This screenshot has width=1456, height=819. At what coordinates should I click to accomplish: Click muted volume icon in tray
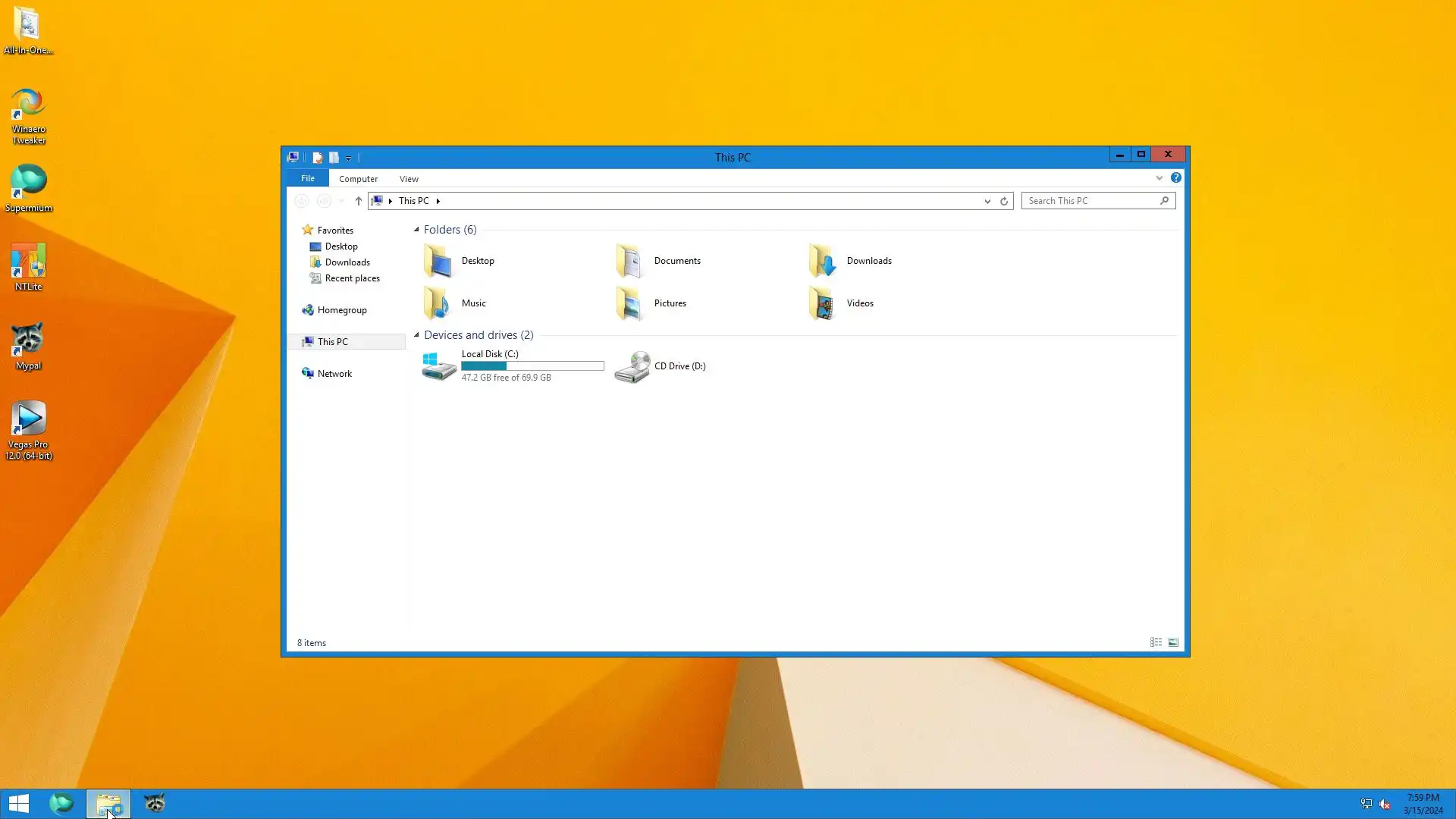click(x=1385, y=804)
